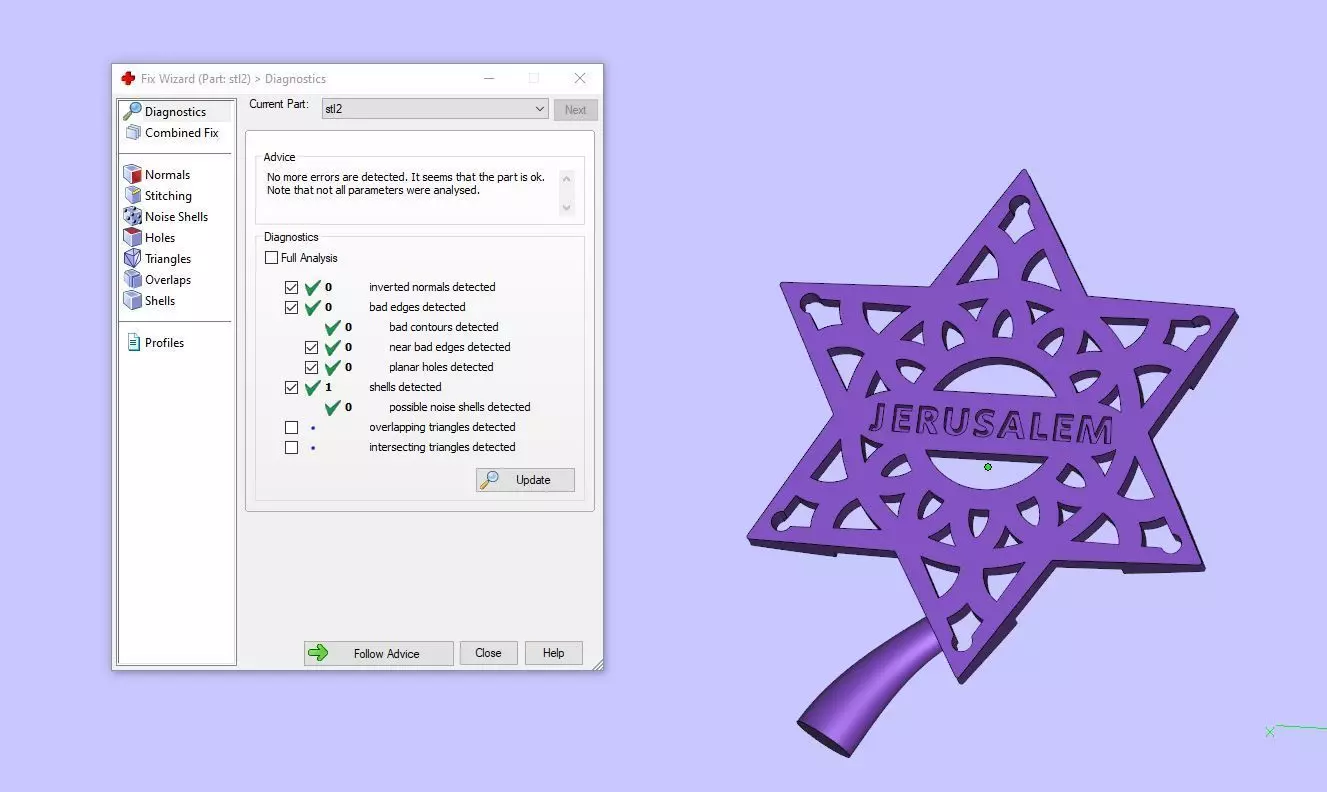The height and width of the screenshot is (792, 1327).
Task: Click the Profiles label in the sidebar
Action: tap(164, 343)
